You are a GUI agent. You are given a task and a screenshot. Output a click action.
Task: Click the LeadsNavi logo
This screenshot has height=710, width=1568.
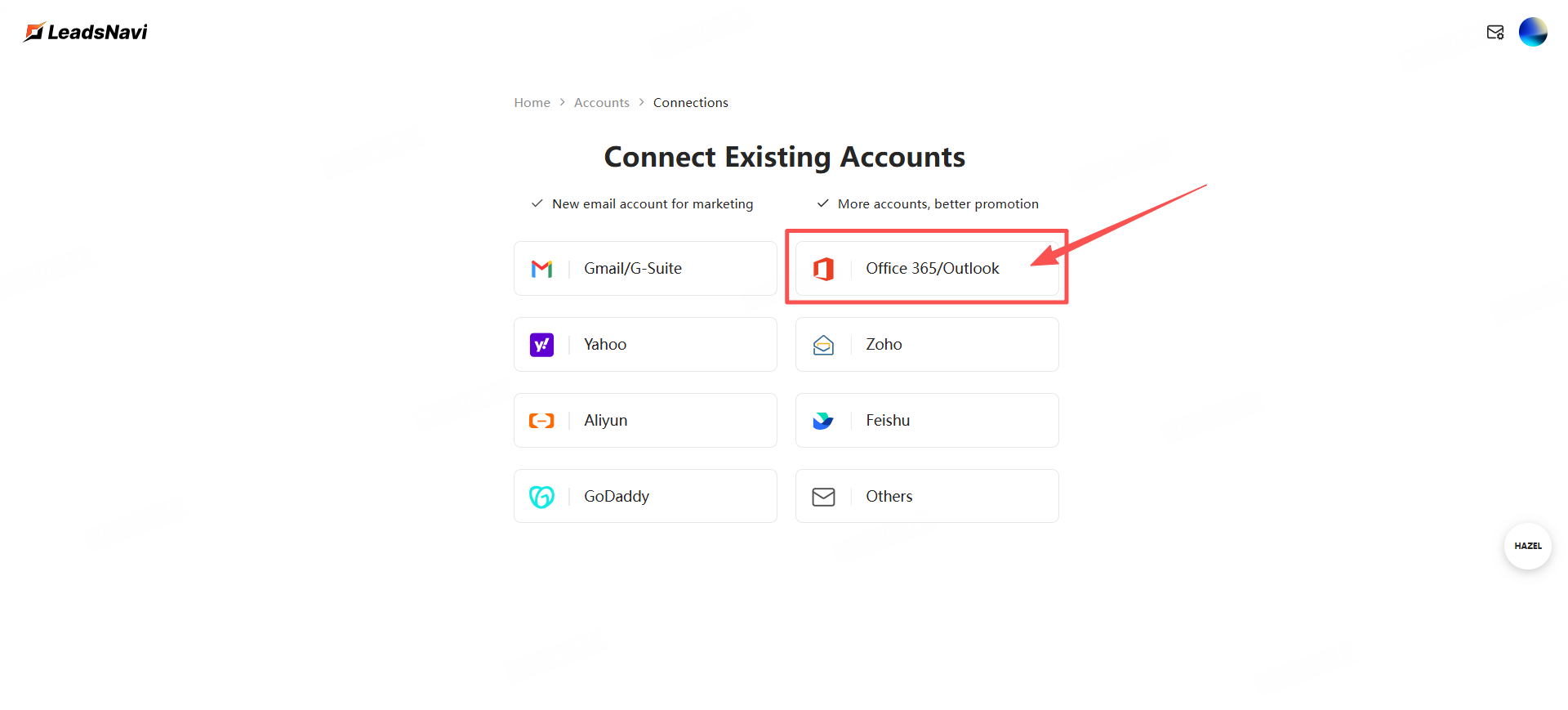tap(86, 33)
